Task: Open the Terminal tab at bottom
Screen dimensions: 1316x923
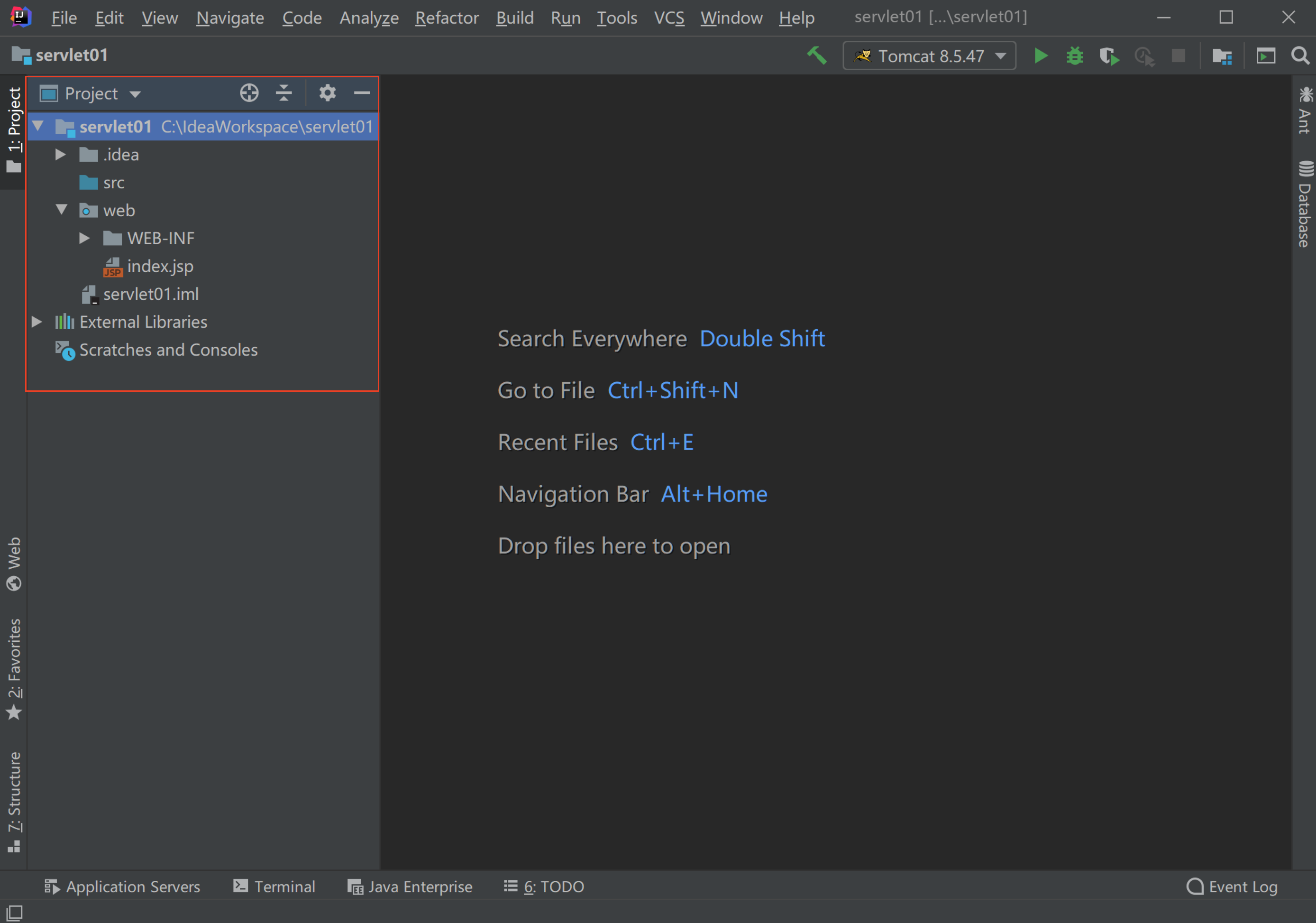Action: 274,886
